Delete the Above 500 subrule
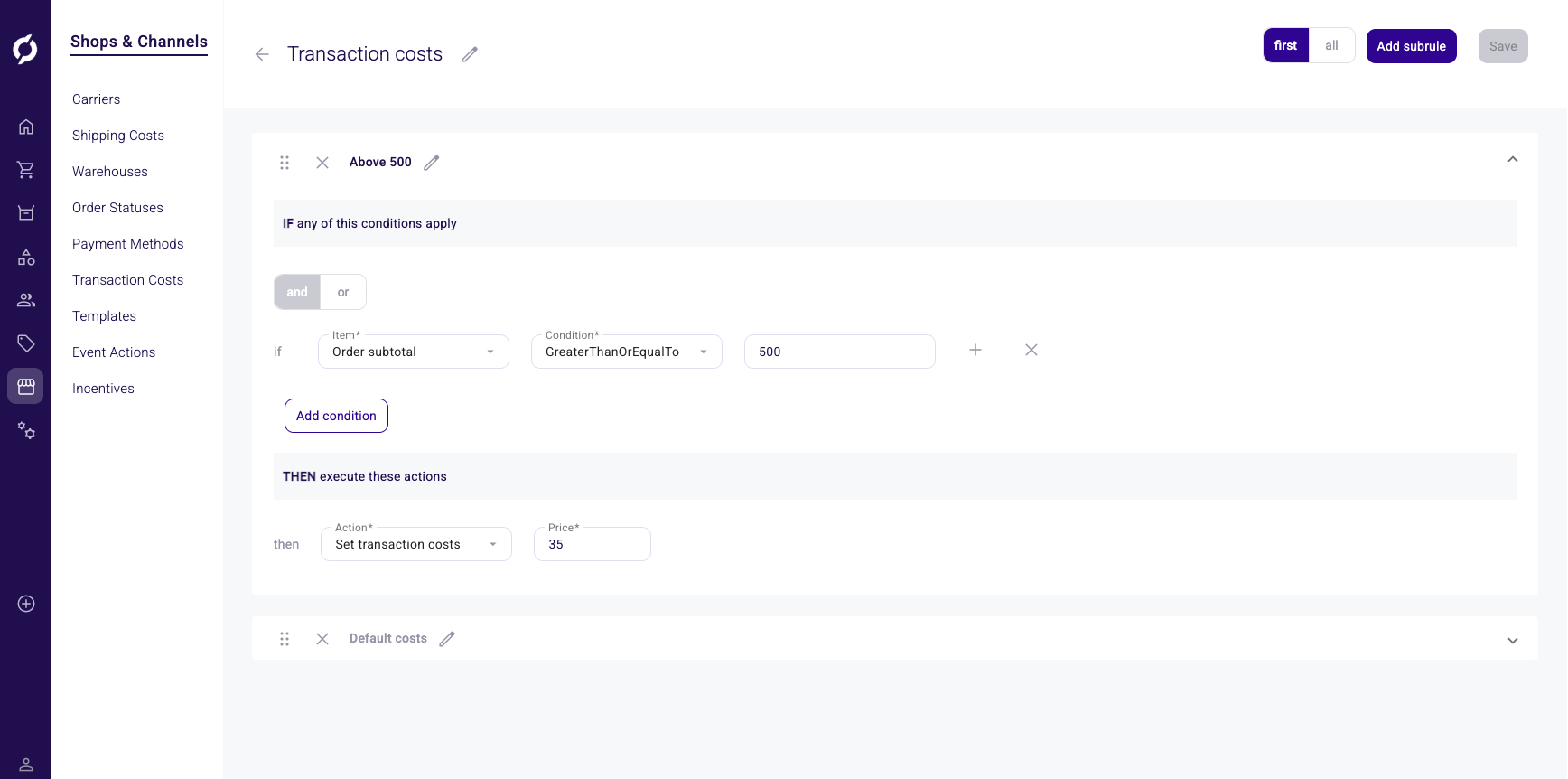Image resolution: width=1568 pixels, height=779 pixels. (322, 163)
